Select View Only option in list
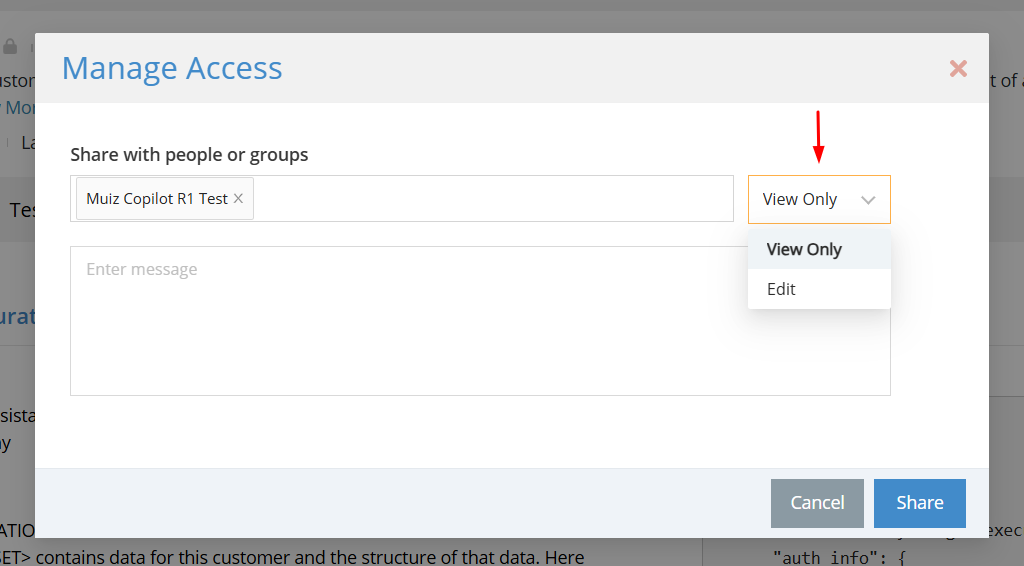 pyautogui.click(x=819, y=249)
